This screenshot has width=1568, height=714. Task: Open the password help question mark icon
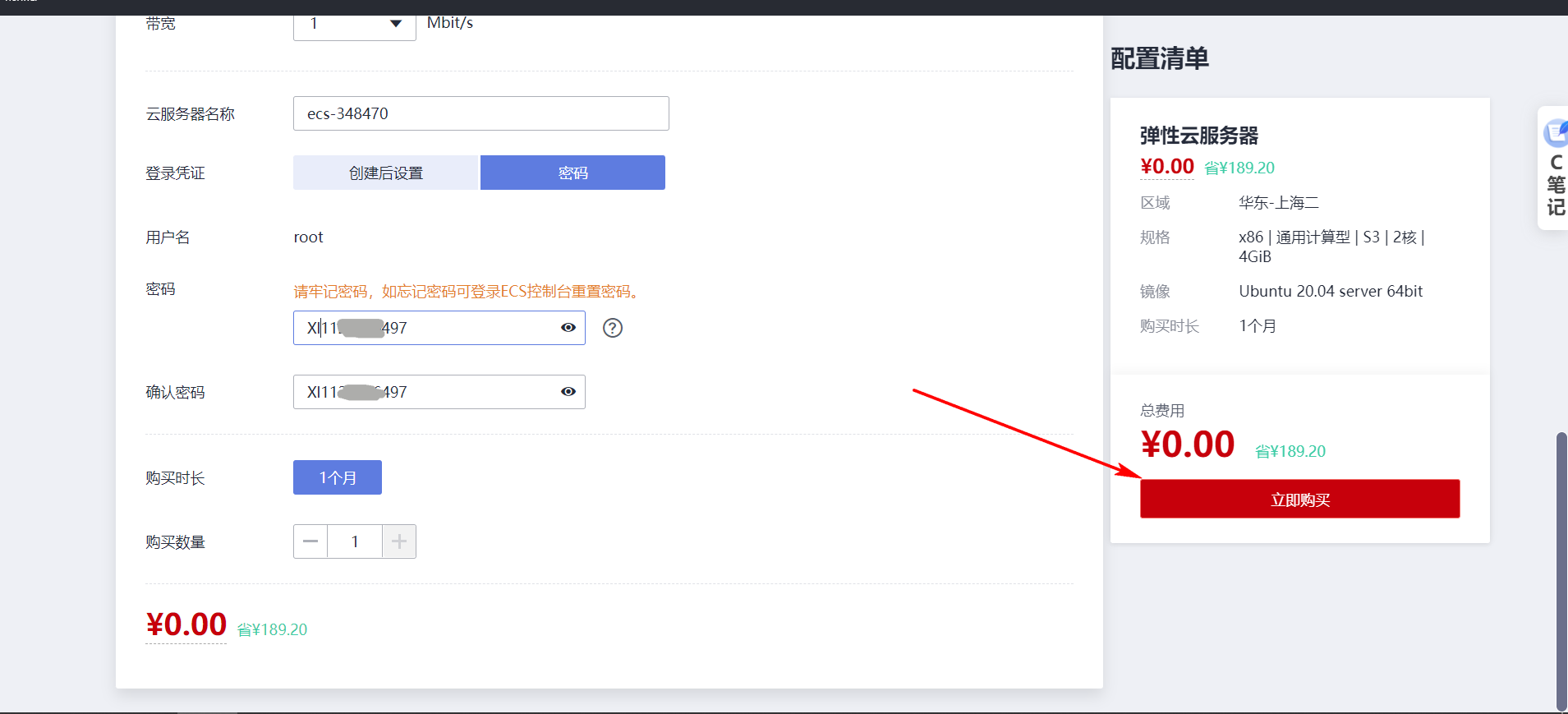click(613, 328)
